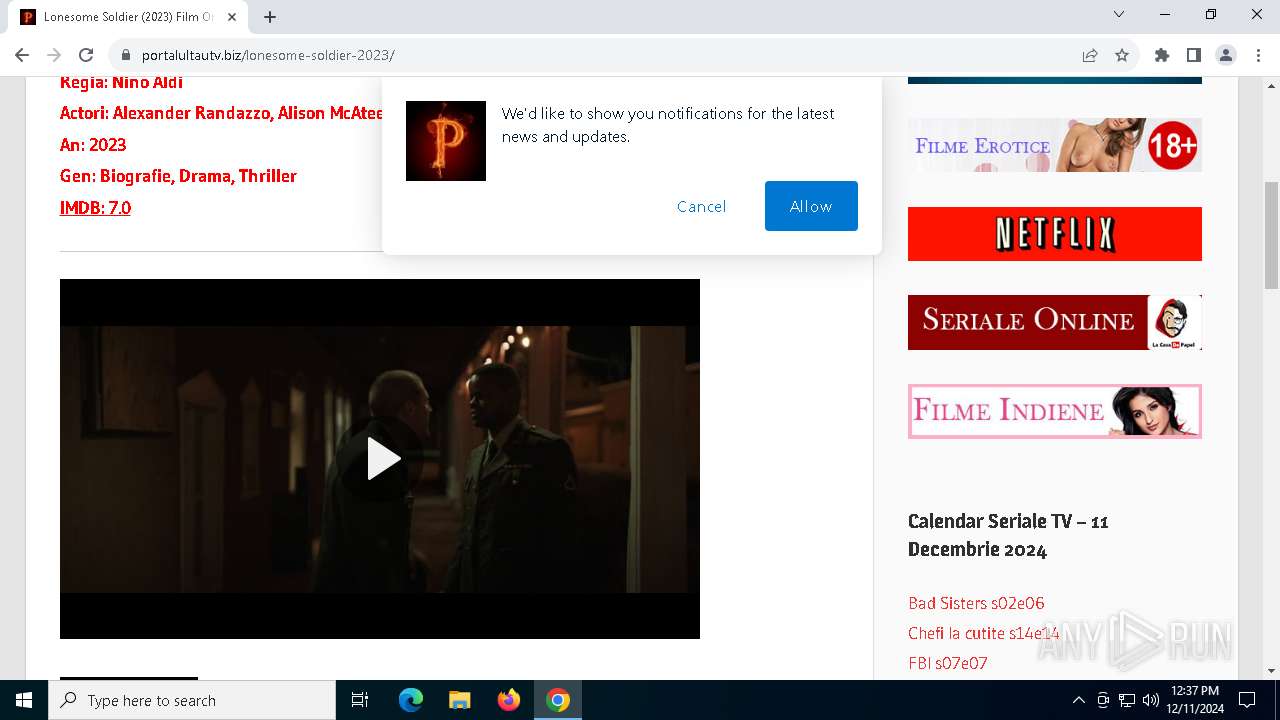Open Task View on the taskbar
The height and width of the screenshot is (720, 1280).
(360, 700)
